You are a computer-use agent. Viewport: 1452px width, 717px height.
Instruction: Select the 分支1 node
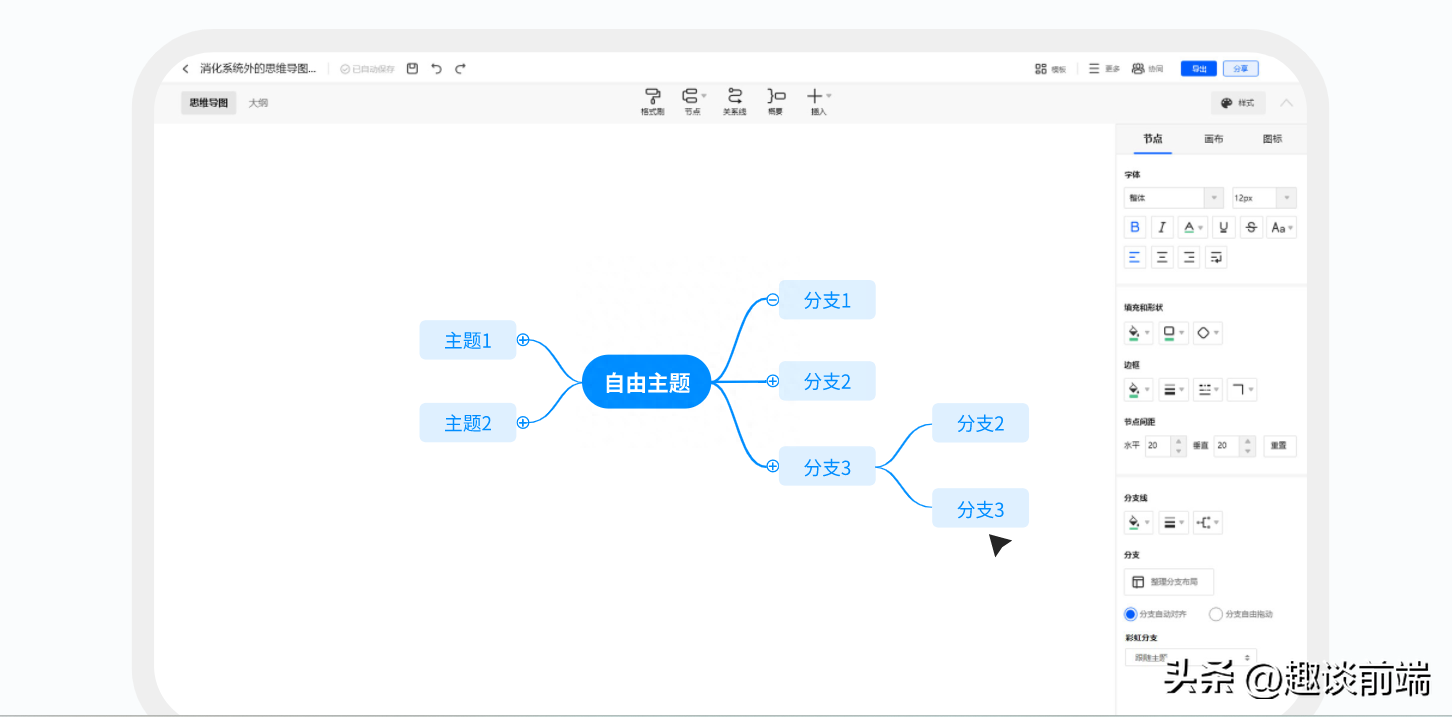(828, 300)
